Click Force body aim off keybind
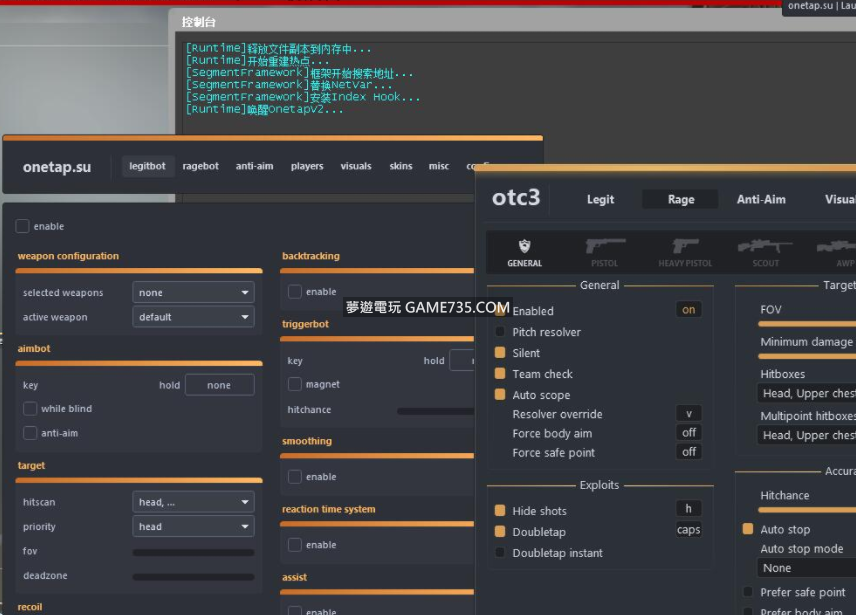 pos(688,432)
